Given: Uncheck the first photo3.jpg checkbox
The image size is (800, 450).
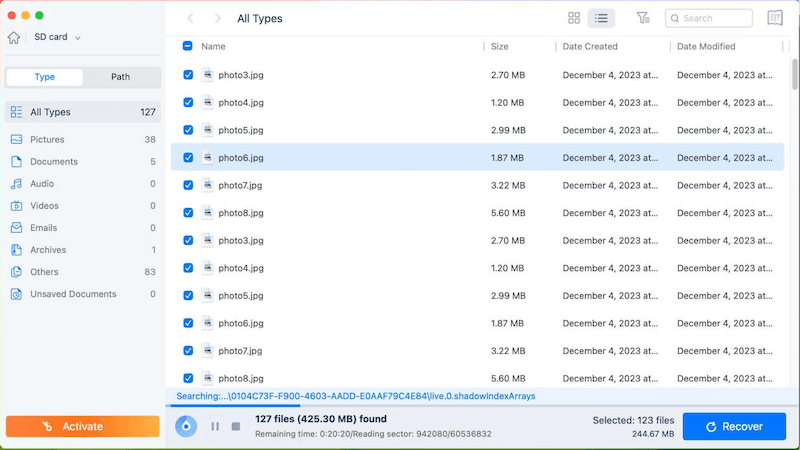Looking at the screenshot, I should (188, 75).
